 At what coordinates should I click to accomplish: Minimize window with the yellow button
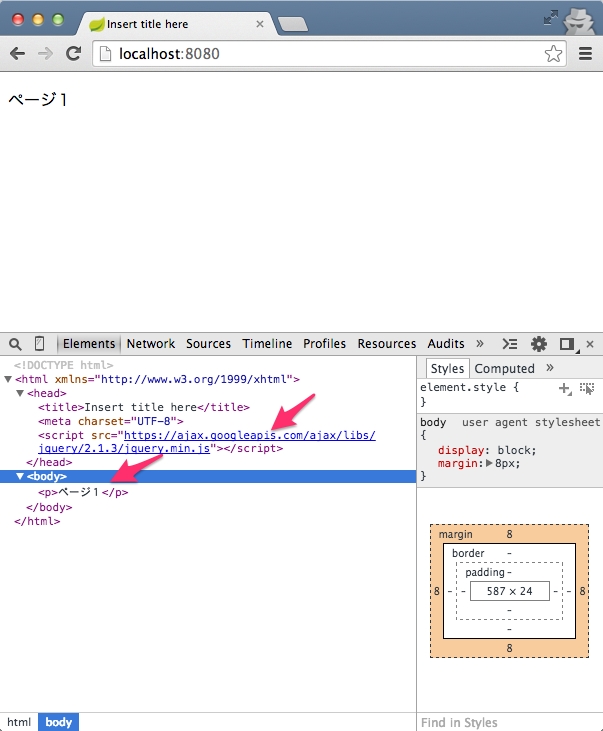pos(38,20)
